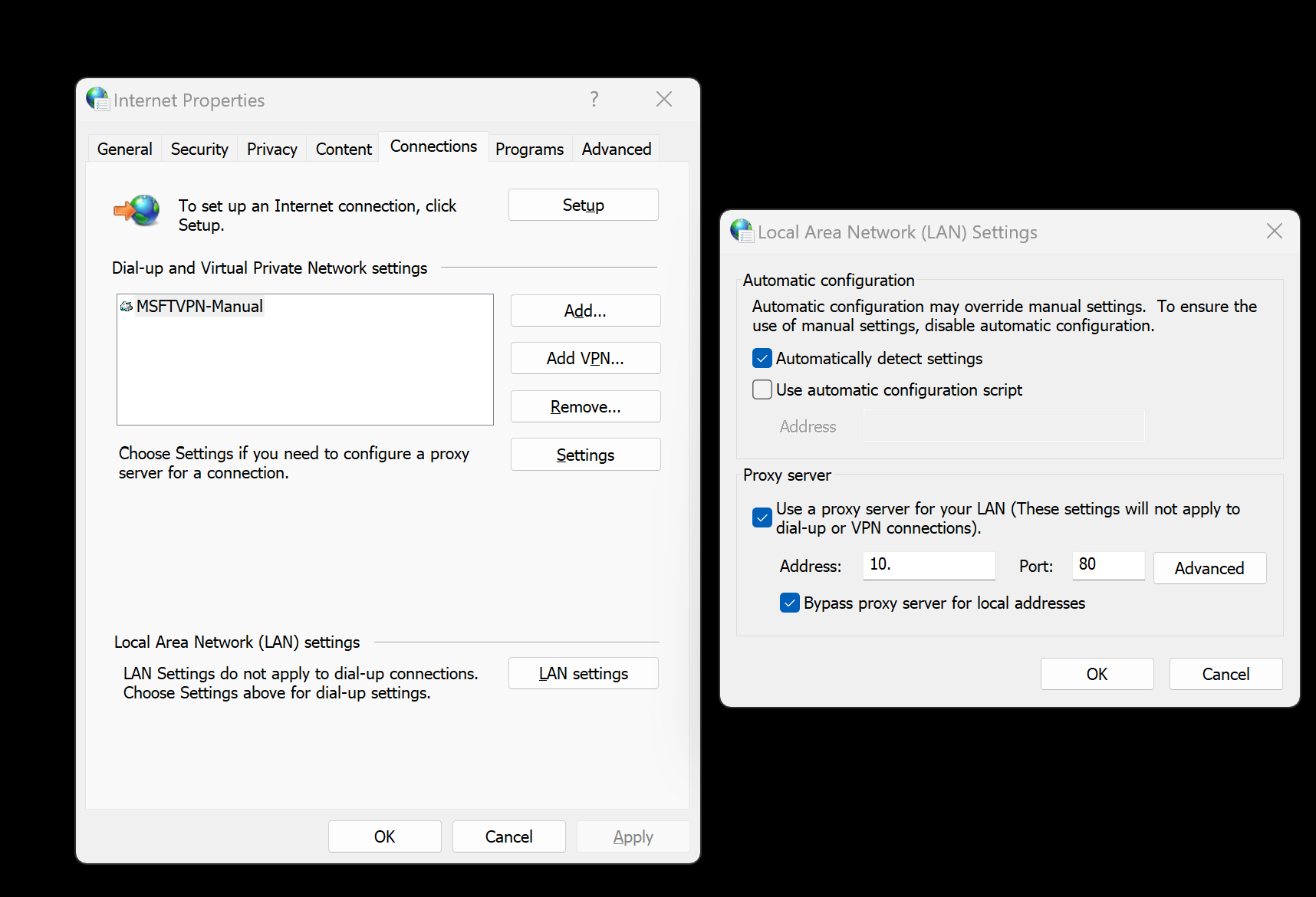Click Add VPN... button
Screen dimensions: 1316x897
pyautogui.click(x=586, y=358)
